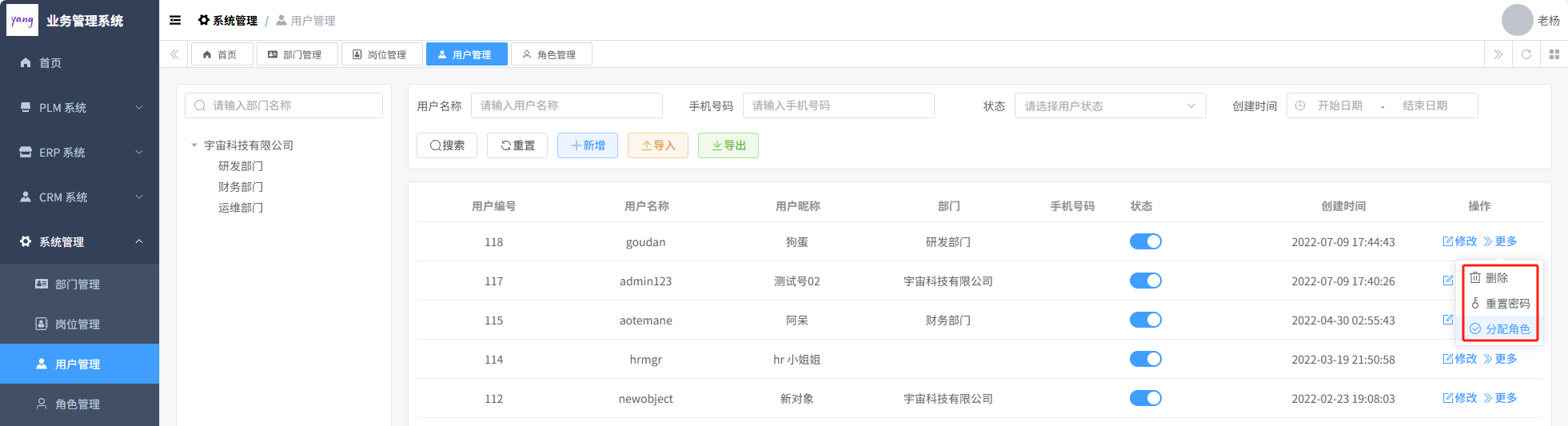Image resolution: width=1568 pixels, height=426 pixels.
Task: Click the calendar clock icon in date range
Action: pyautogui.click(x=1300, y=106)
